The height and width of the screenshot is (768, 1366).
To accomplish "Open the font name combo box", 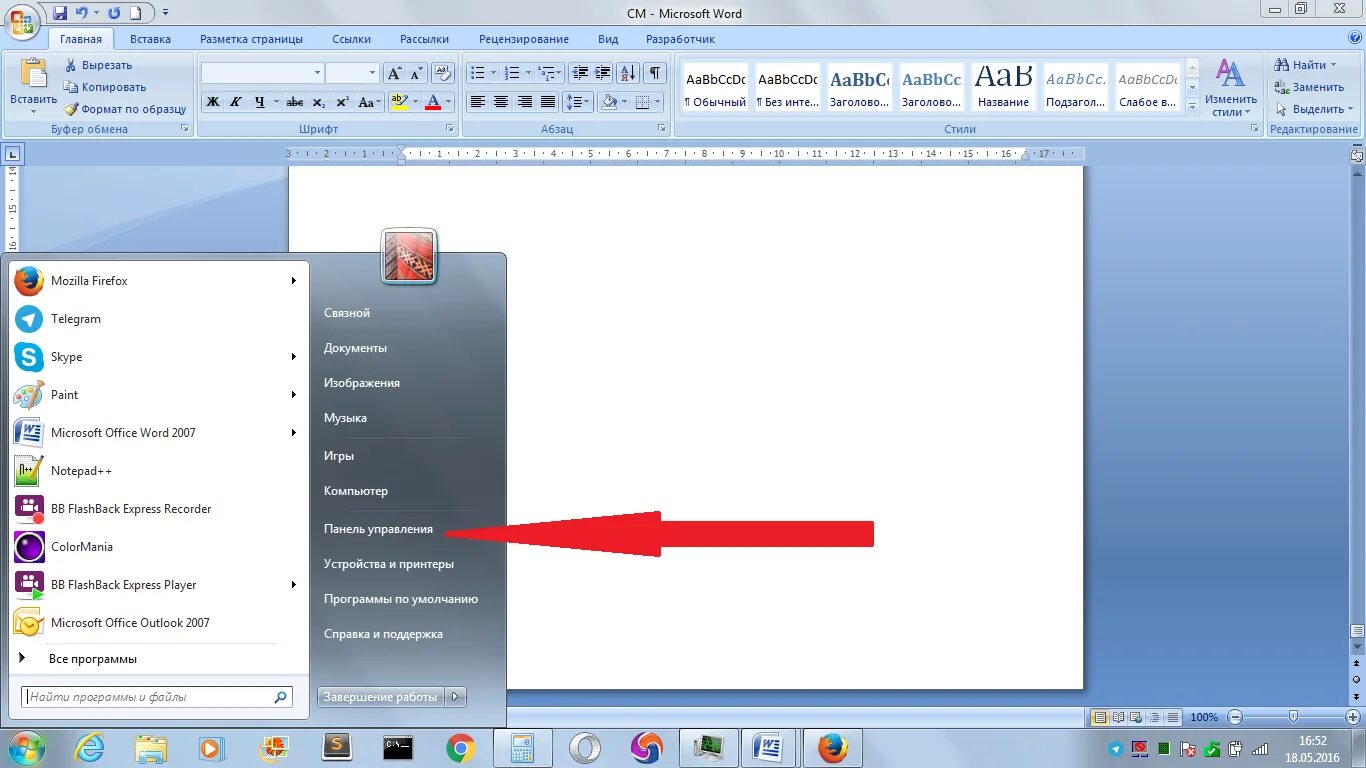I will [262, 73].
